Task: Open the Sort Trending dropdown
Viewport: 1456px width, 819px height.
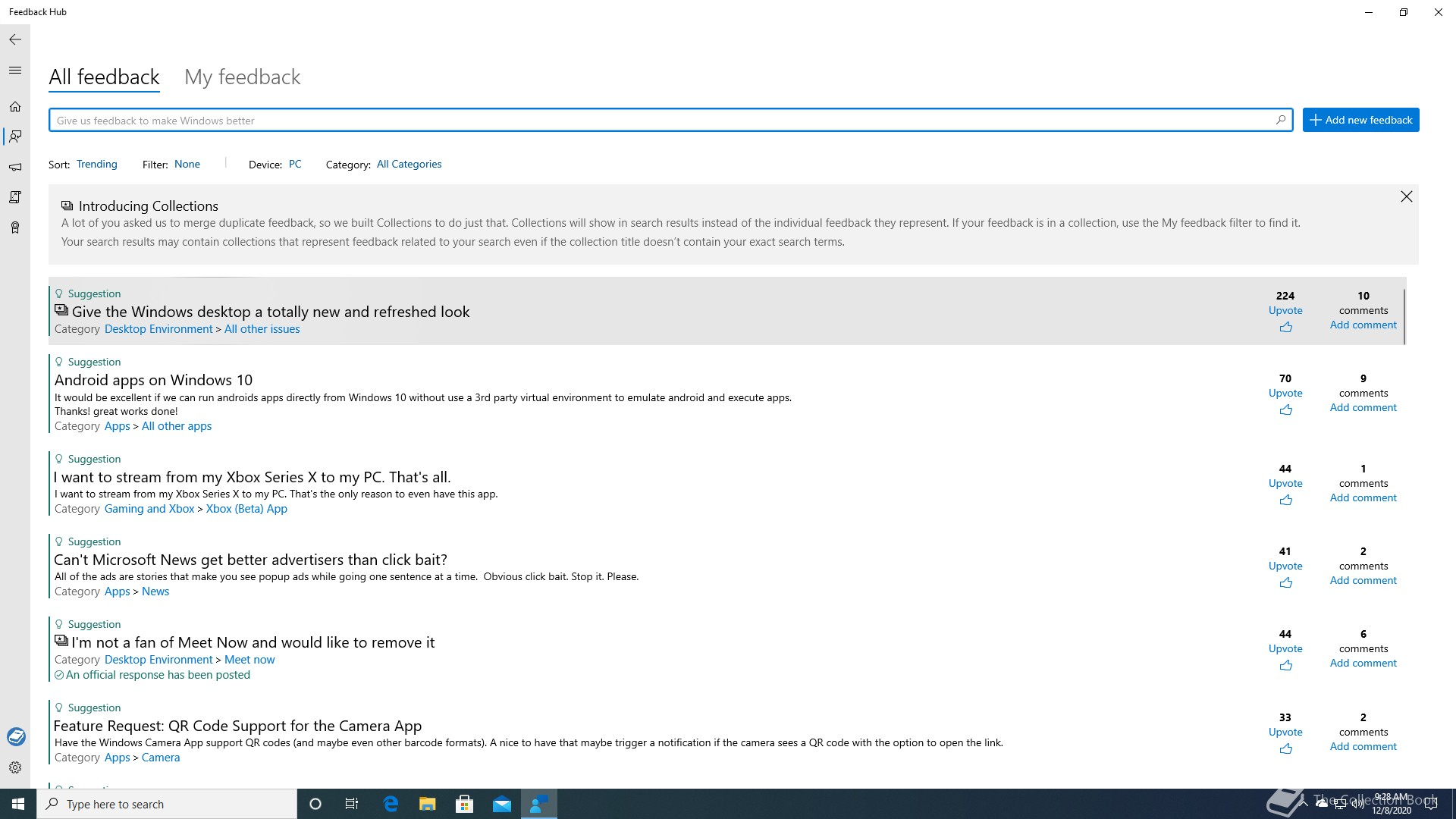Action: click(x=96, y=164)
